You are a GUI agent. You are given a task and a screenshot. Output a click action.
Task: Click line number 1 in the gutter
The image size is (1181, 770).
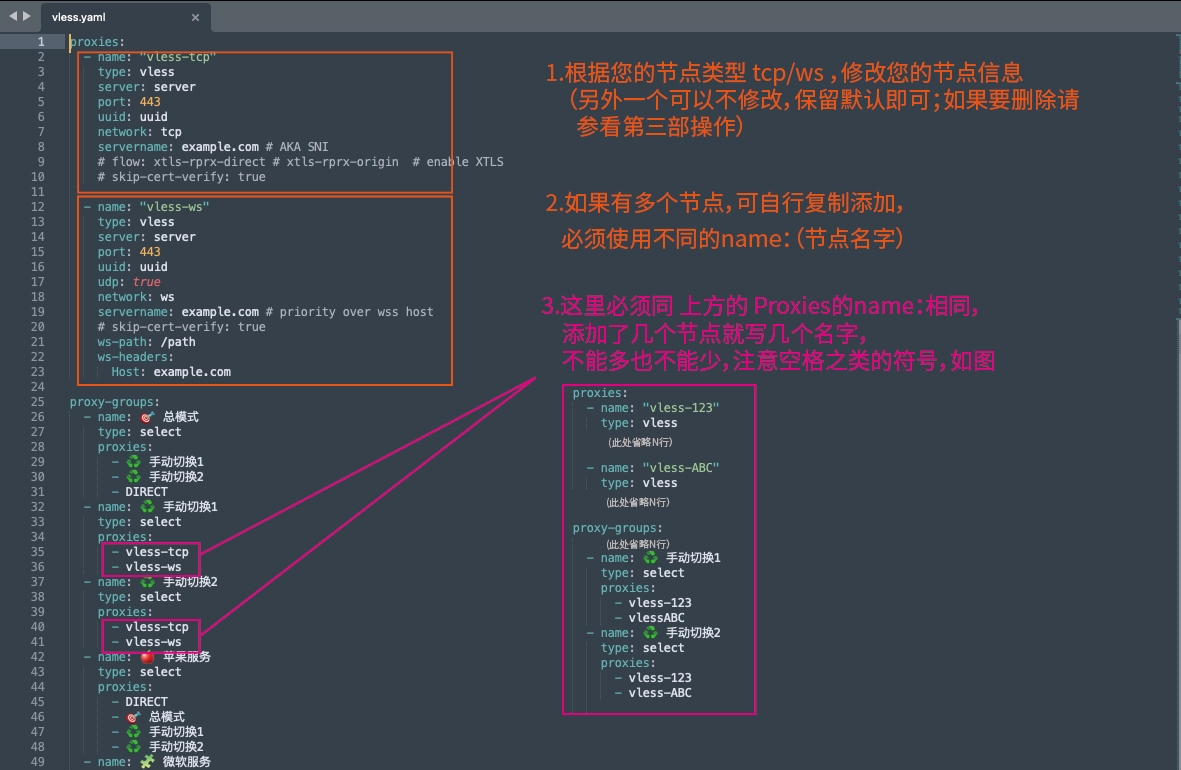[41, 42]
